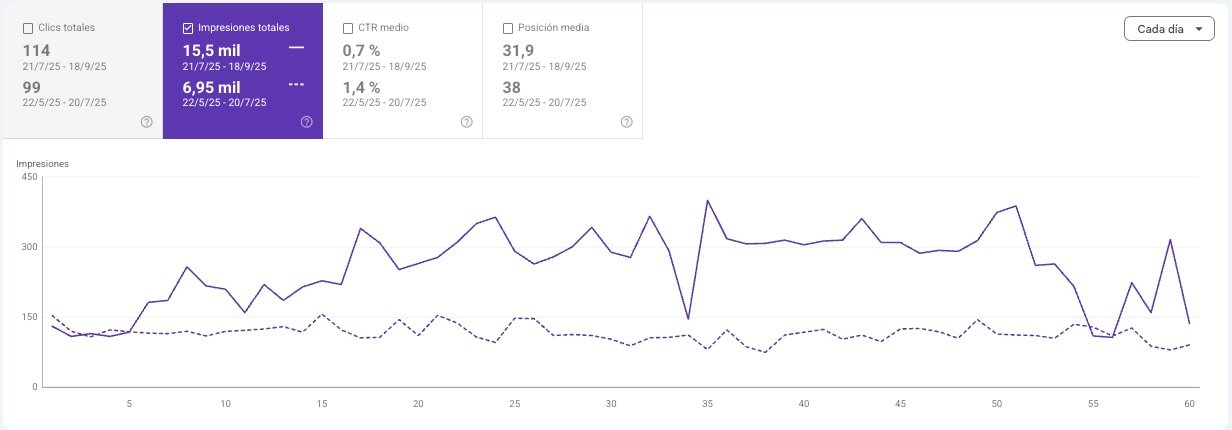Enable the CTR medio checkbox
Screen dimensions: 1232x430
(x=348, y=28)
